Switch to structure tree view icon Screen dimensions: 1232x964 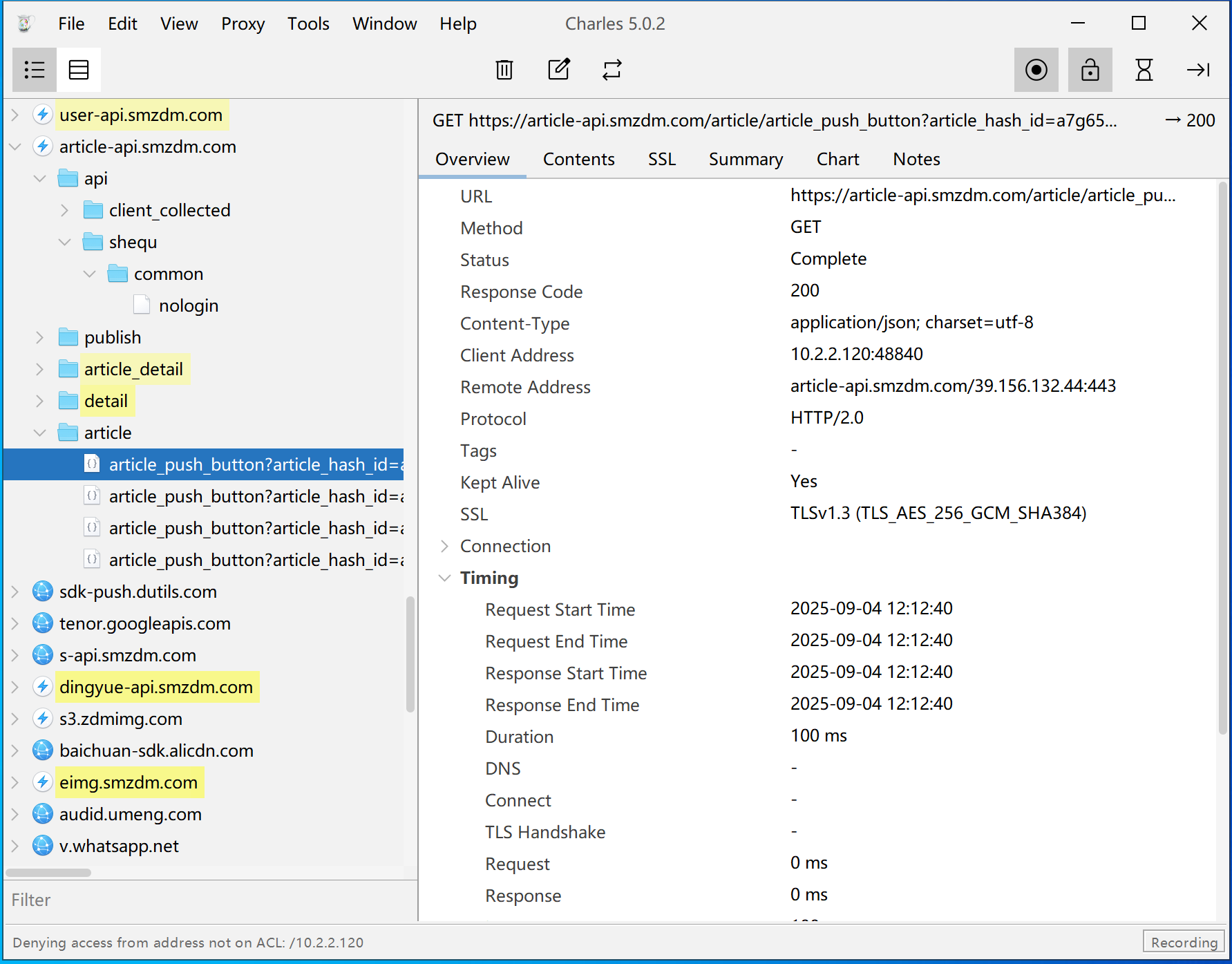coord(35,70)
